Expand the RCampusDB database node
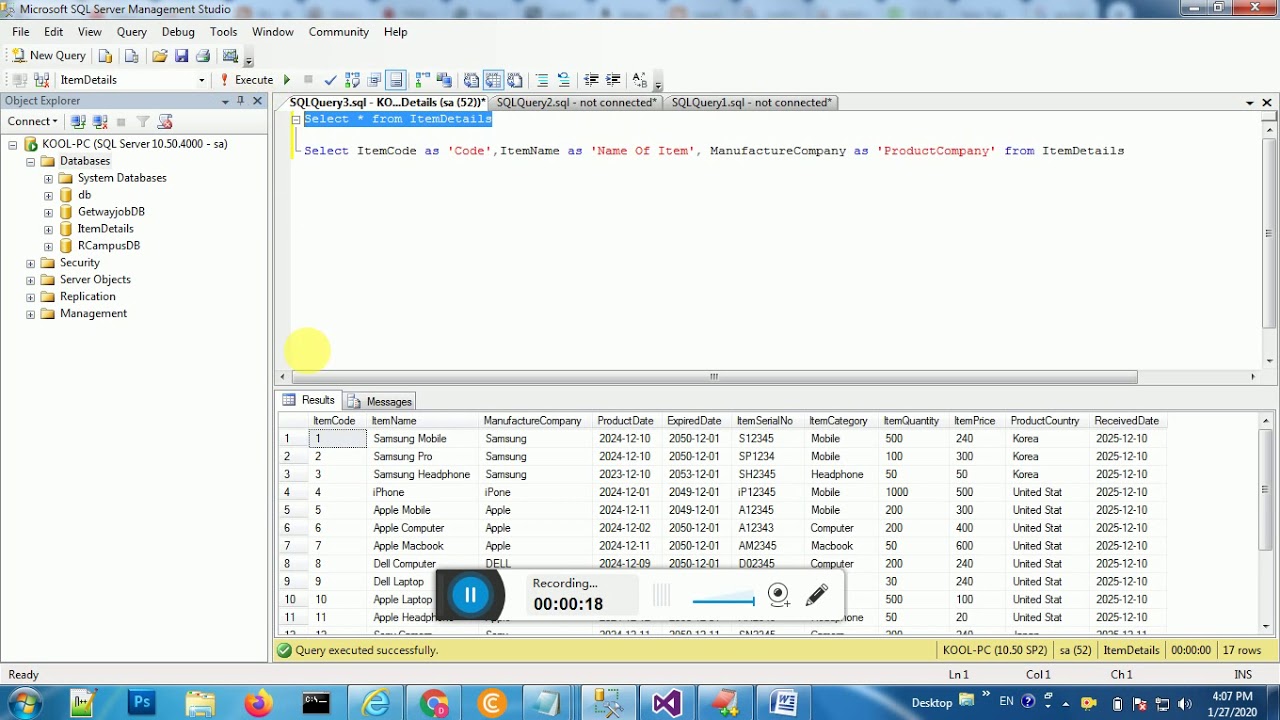Viewport: 1280px width, 720px height. point(48,246)
